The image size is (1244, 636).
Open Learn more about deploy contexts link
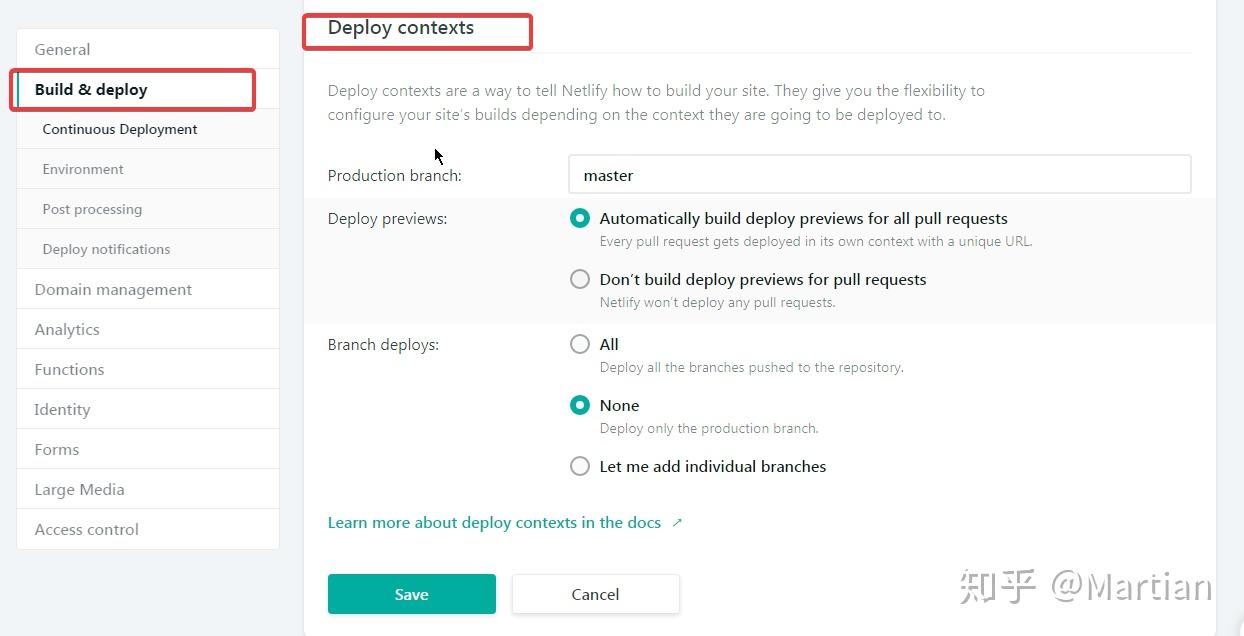click(494, 522)
